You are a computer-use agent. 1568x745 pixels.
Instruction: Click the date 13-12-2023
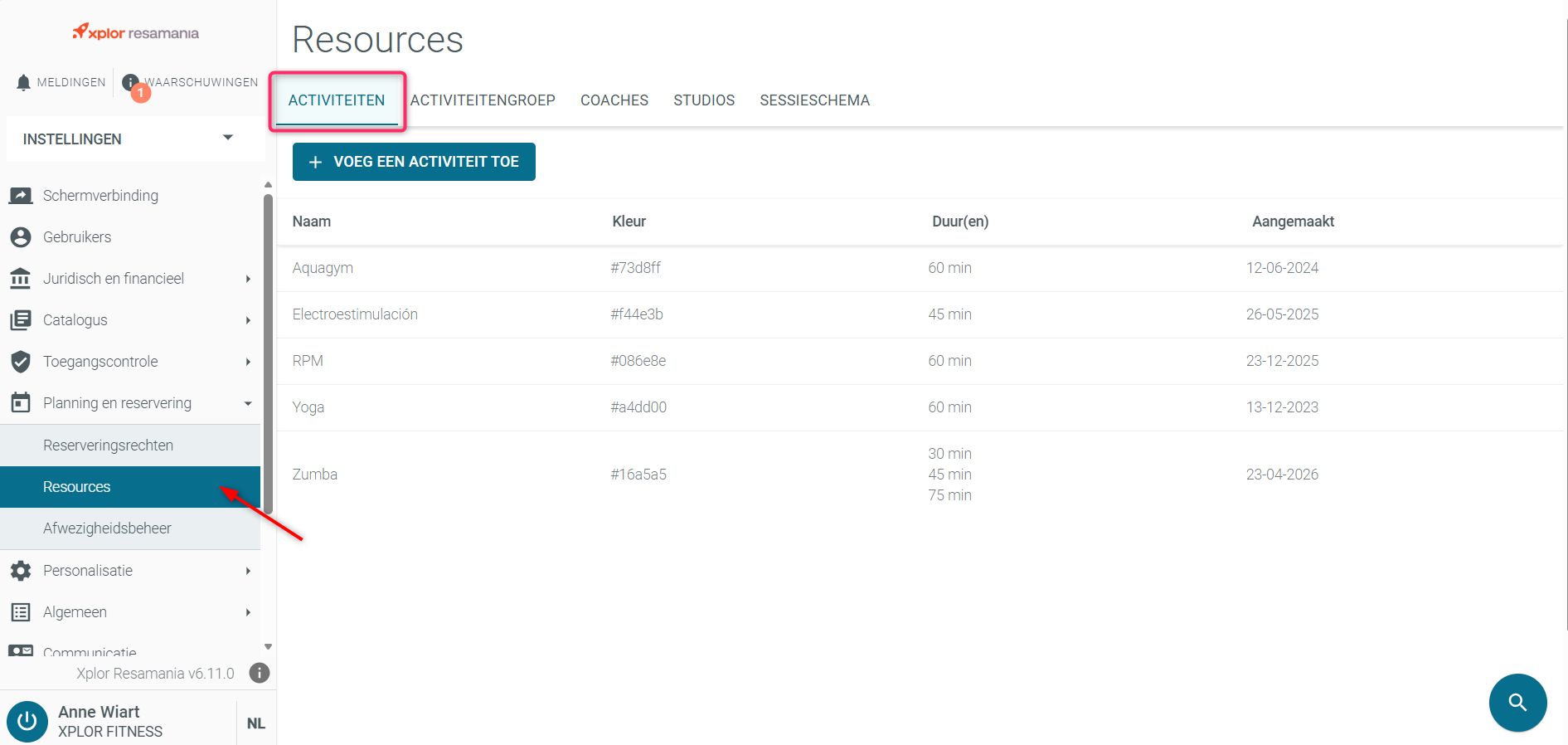coord(1282,407)
